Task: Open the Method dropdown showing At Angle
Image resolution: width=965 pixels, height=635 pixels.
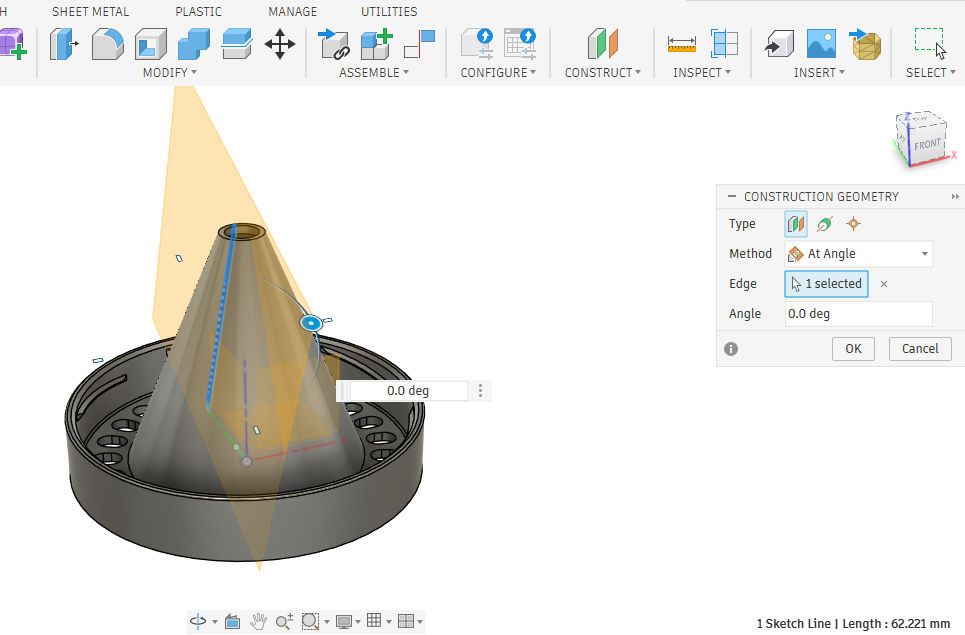Action: pos(859,254)
